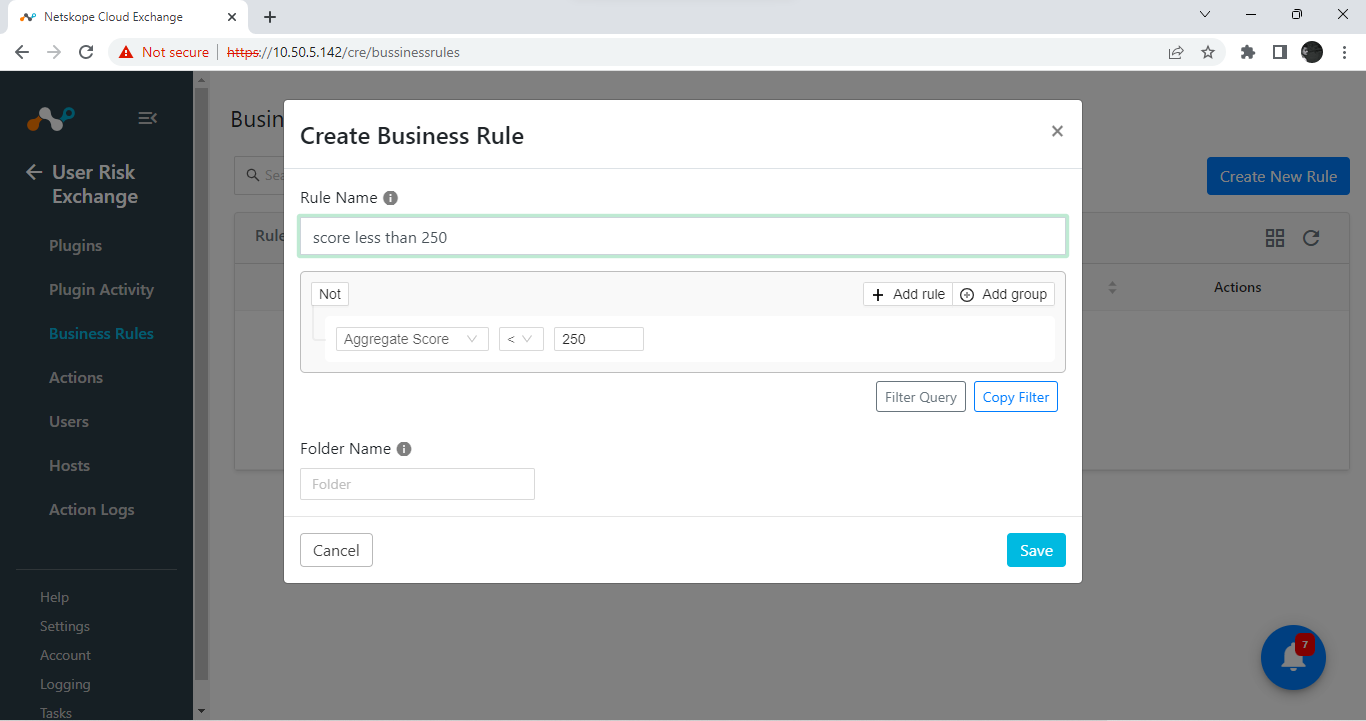The height and width of the screenshot is (721, 1366).
Task: Share this page icon in address bar
Action: pos(1176,52)
